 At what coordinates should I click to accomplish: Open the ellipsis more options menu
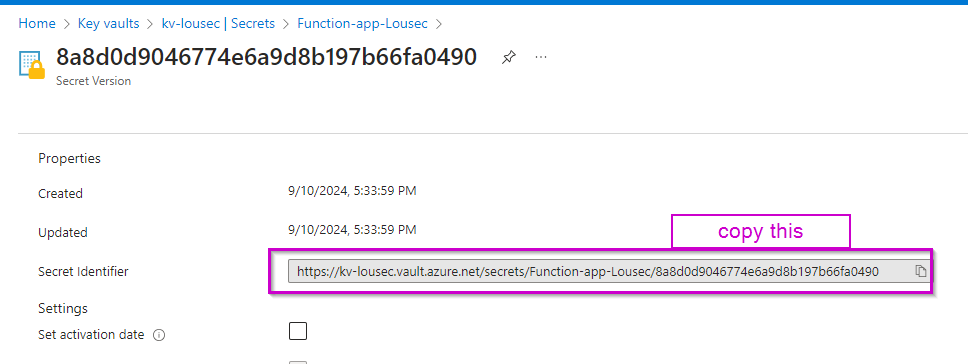tap(541, 57)
